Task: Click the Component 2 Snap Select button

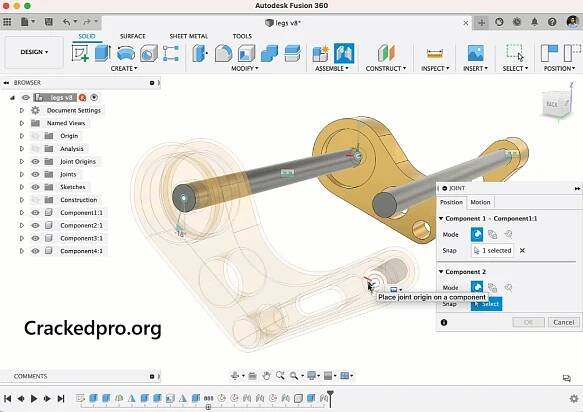Action: 486,304
